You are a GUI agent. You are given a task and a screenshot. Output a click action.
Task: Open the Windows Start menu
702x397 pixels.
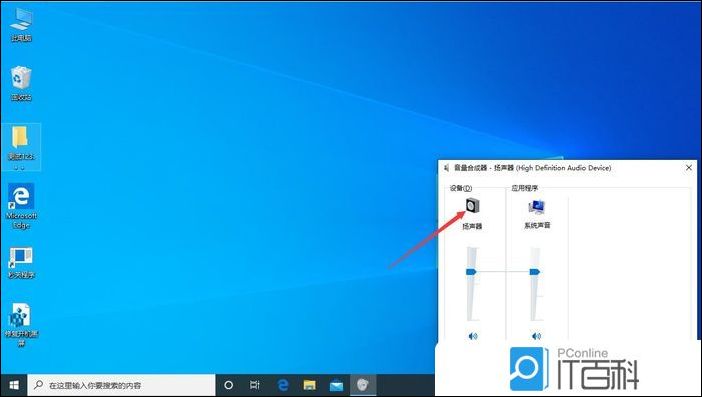click(x=14, y=385)
